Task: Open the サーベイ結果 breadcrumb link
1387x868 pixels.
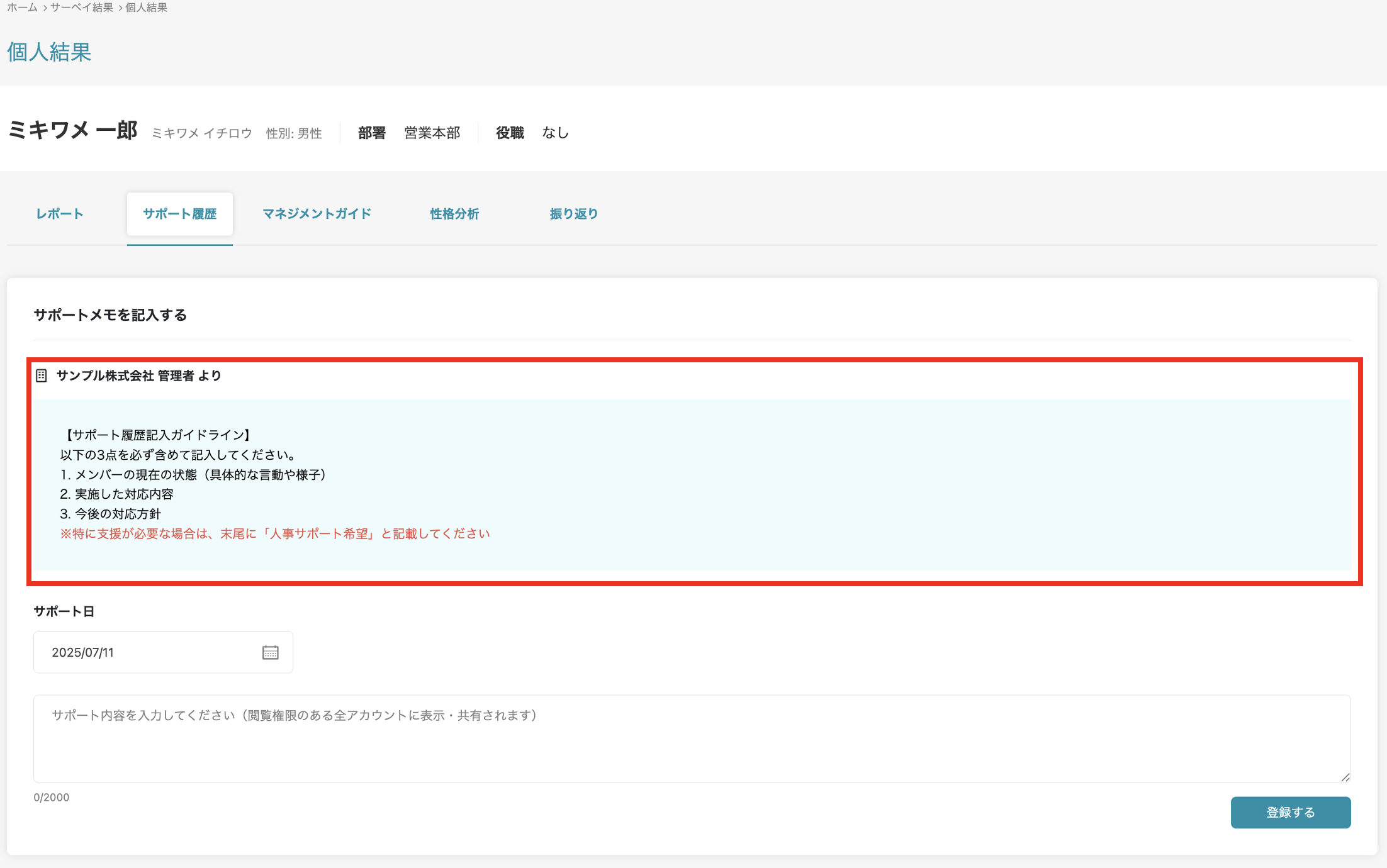Action: pyautogui.click(x=82, y=8)
